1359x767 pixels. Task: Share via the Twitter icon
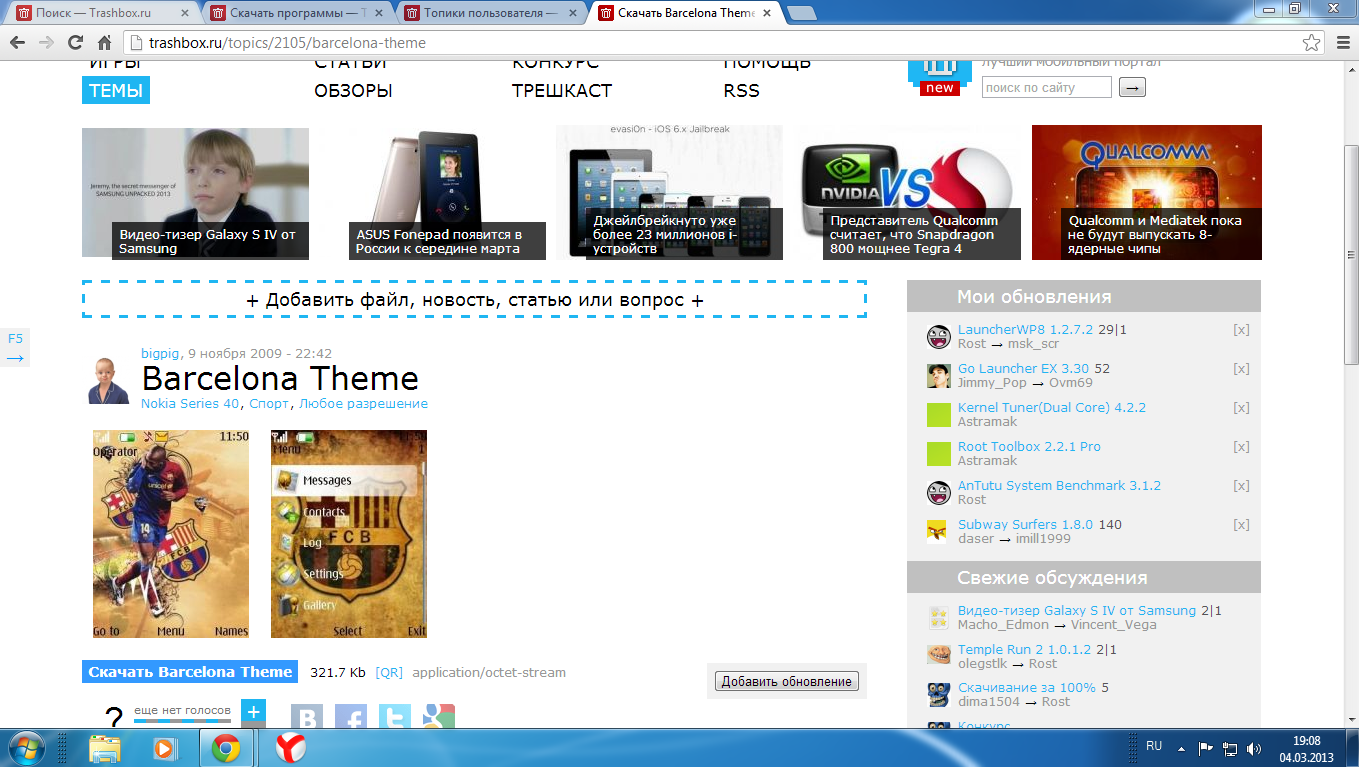[x=395, y=716]
